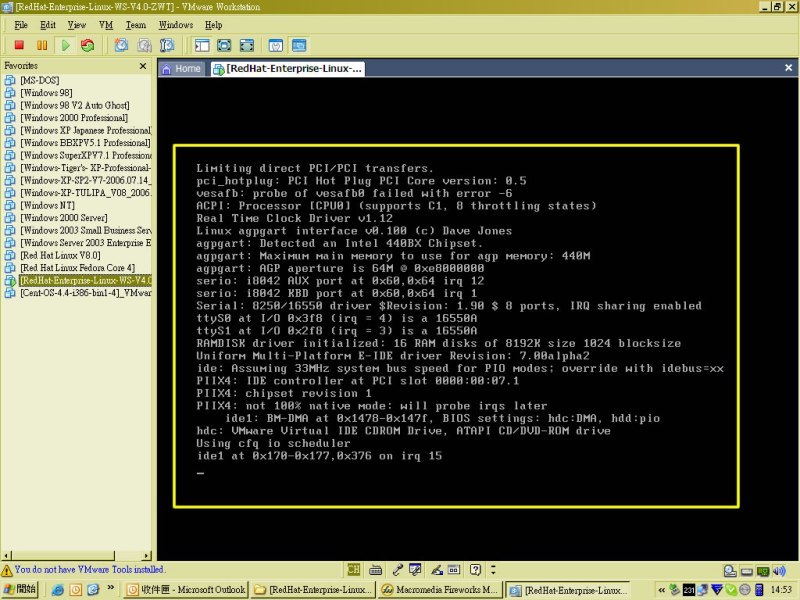Click the microphone icon on the language bar
The image size is (800, 600).
click(397, 569)
